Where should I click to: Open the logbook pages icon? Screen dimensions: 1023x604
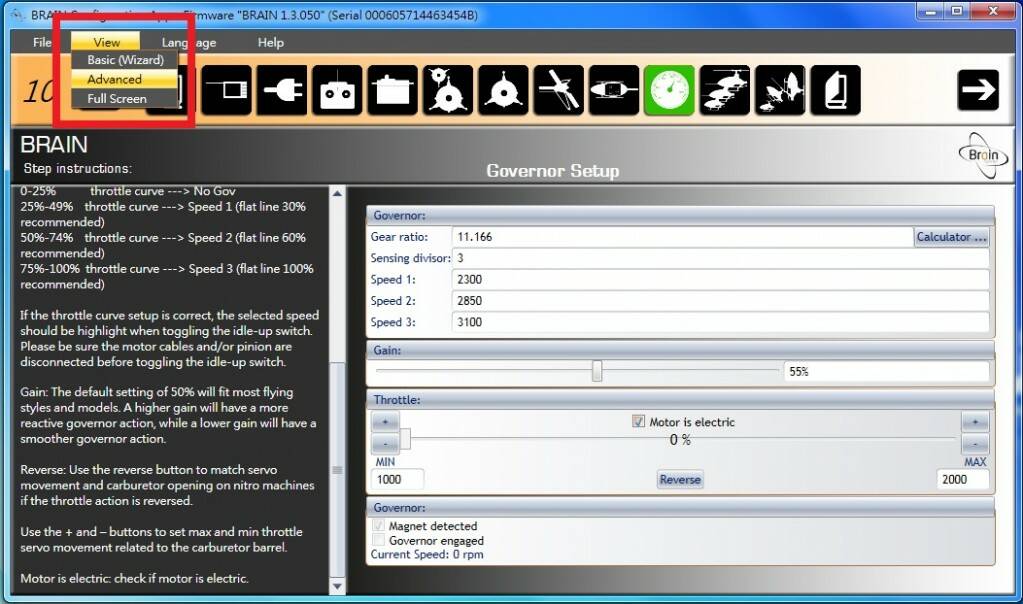coord(836,90)
